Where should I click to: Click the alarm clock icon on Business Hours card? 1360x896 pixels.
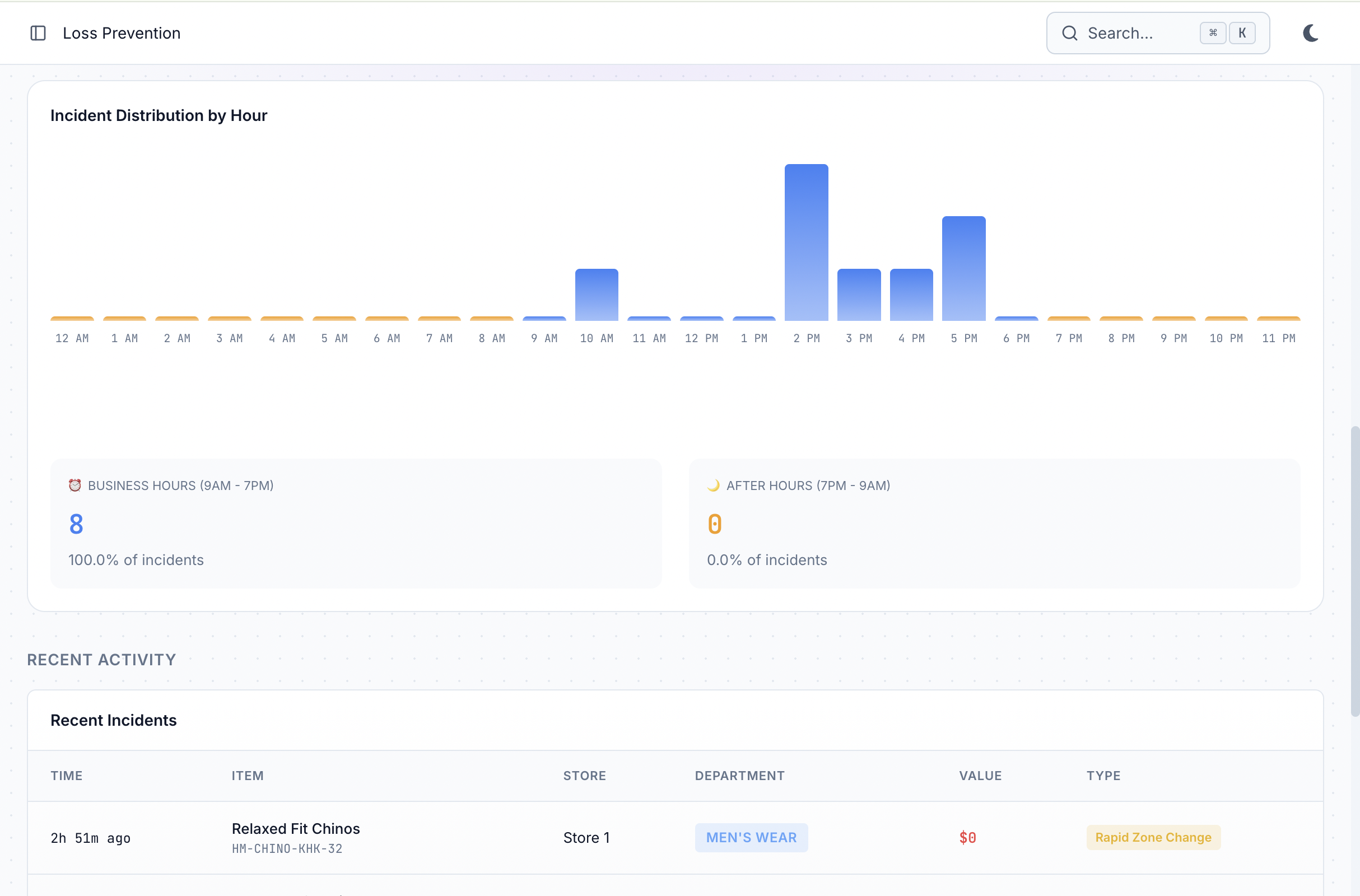(76, 485)
